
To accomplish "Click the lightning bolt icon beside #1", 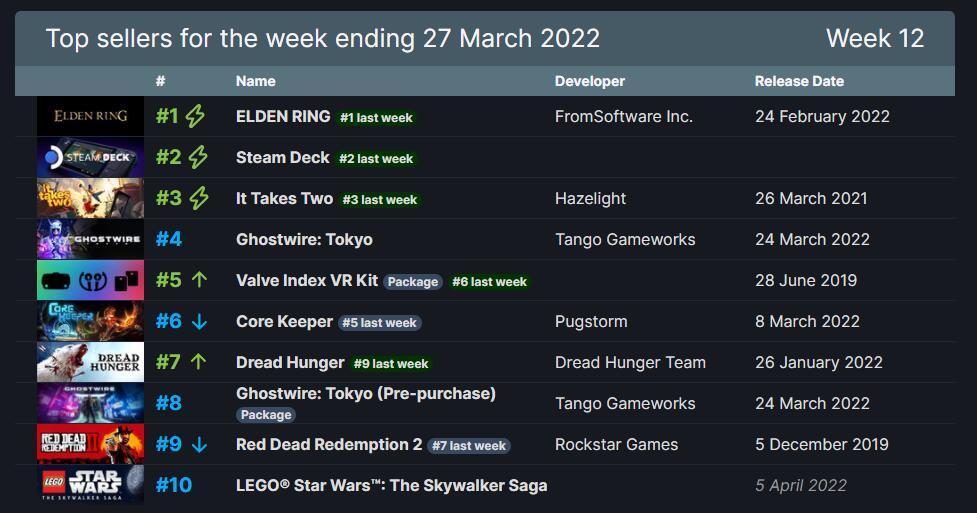I will click(x=195, y=116).
